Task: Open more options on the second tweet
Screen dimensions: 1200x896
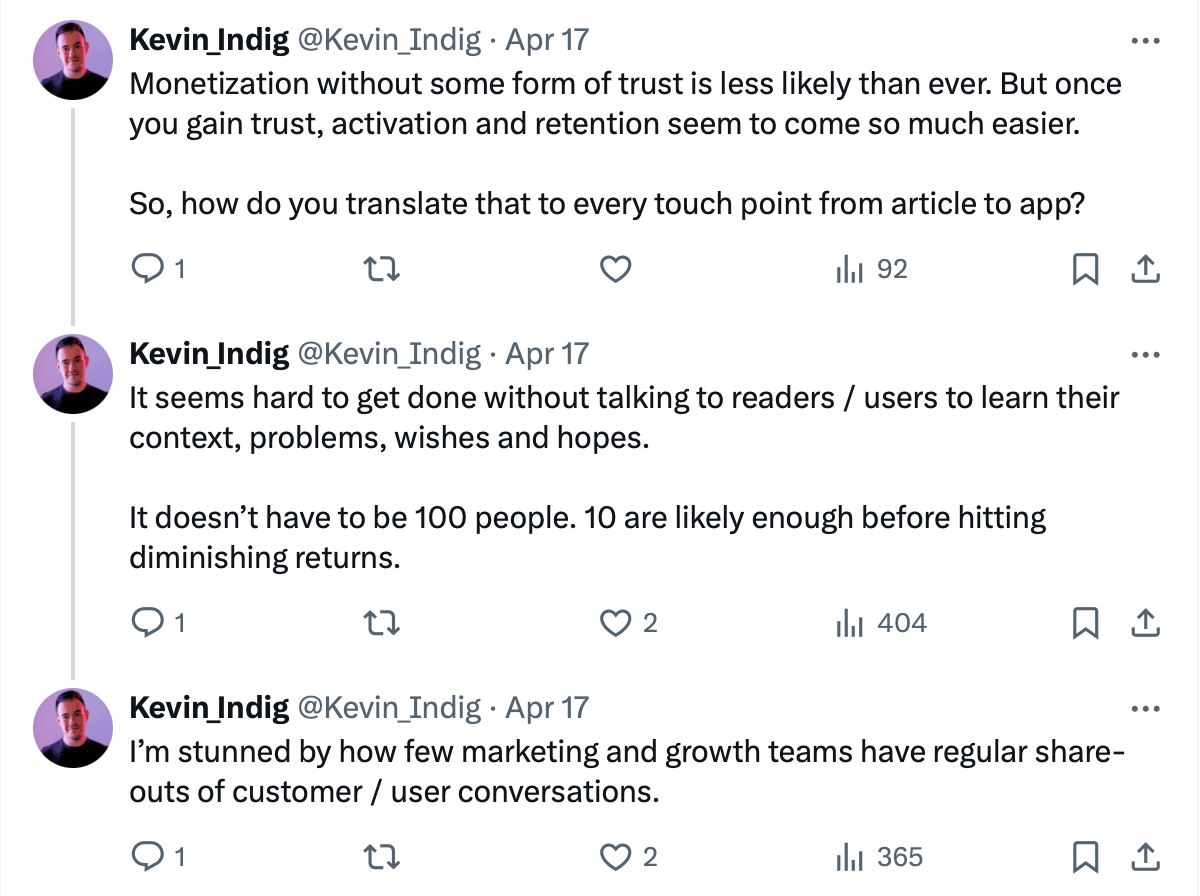Action: pyautogui.click(x=1144, y=354)
